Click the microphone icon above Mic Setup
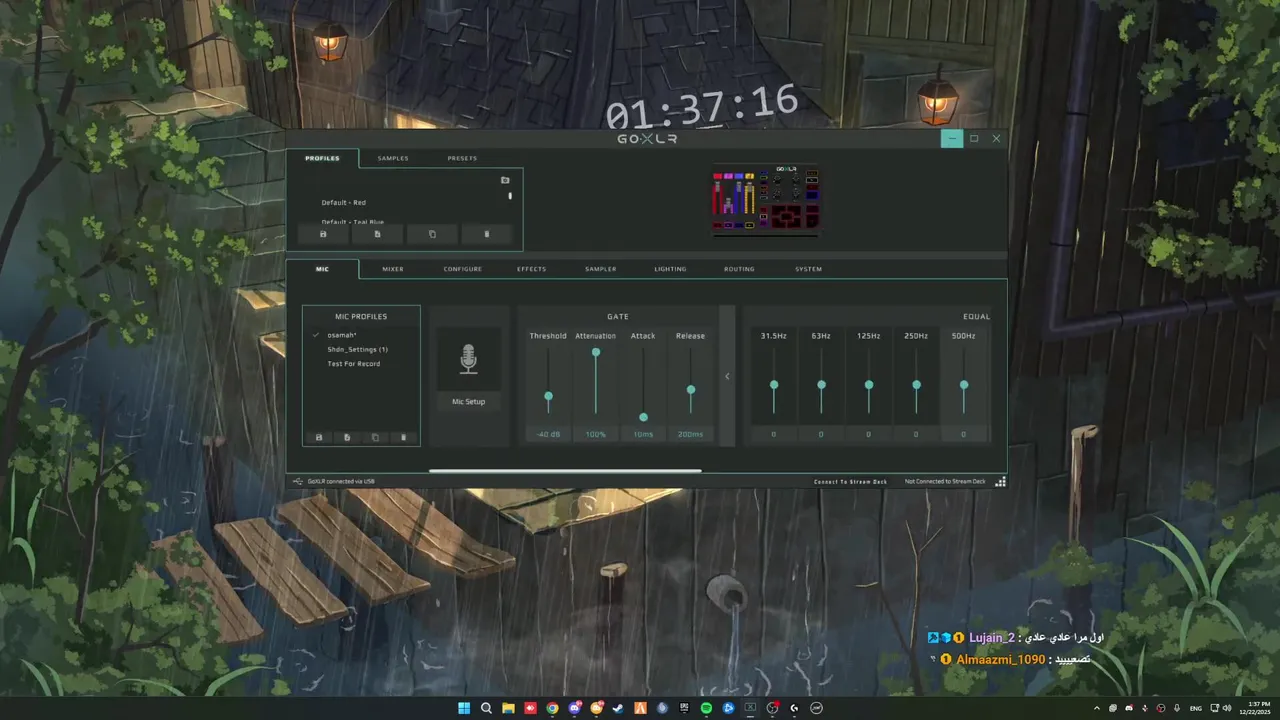The image size is (1280, 720). coord(468,359)
